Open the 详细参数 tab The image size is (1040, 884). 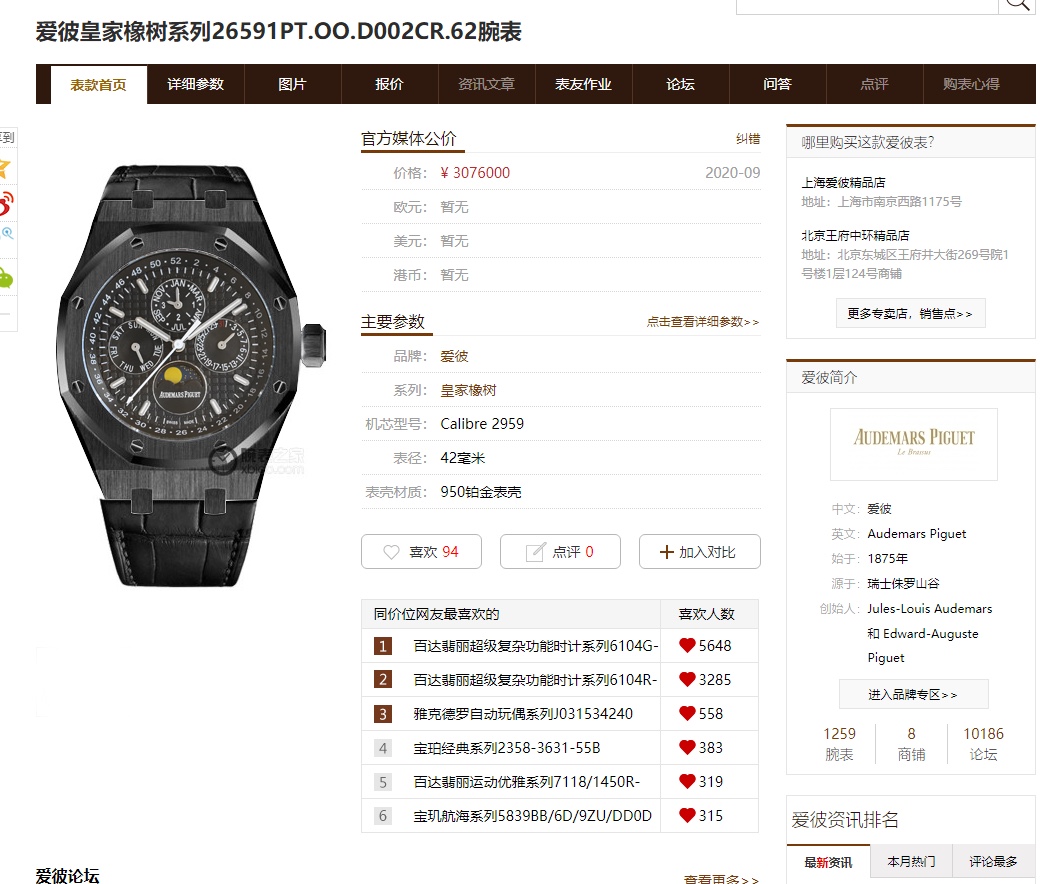point(196,84)
